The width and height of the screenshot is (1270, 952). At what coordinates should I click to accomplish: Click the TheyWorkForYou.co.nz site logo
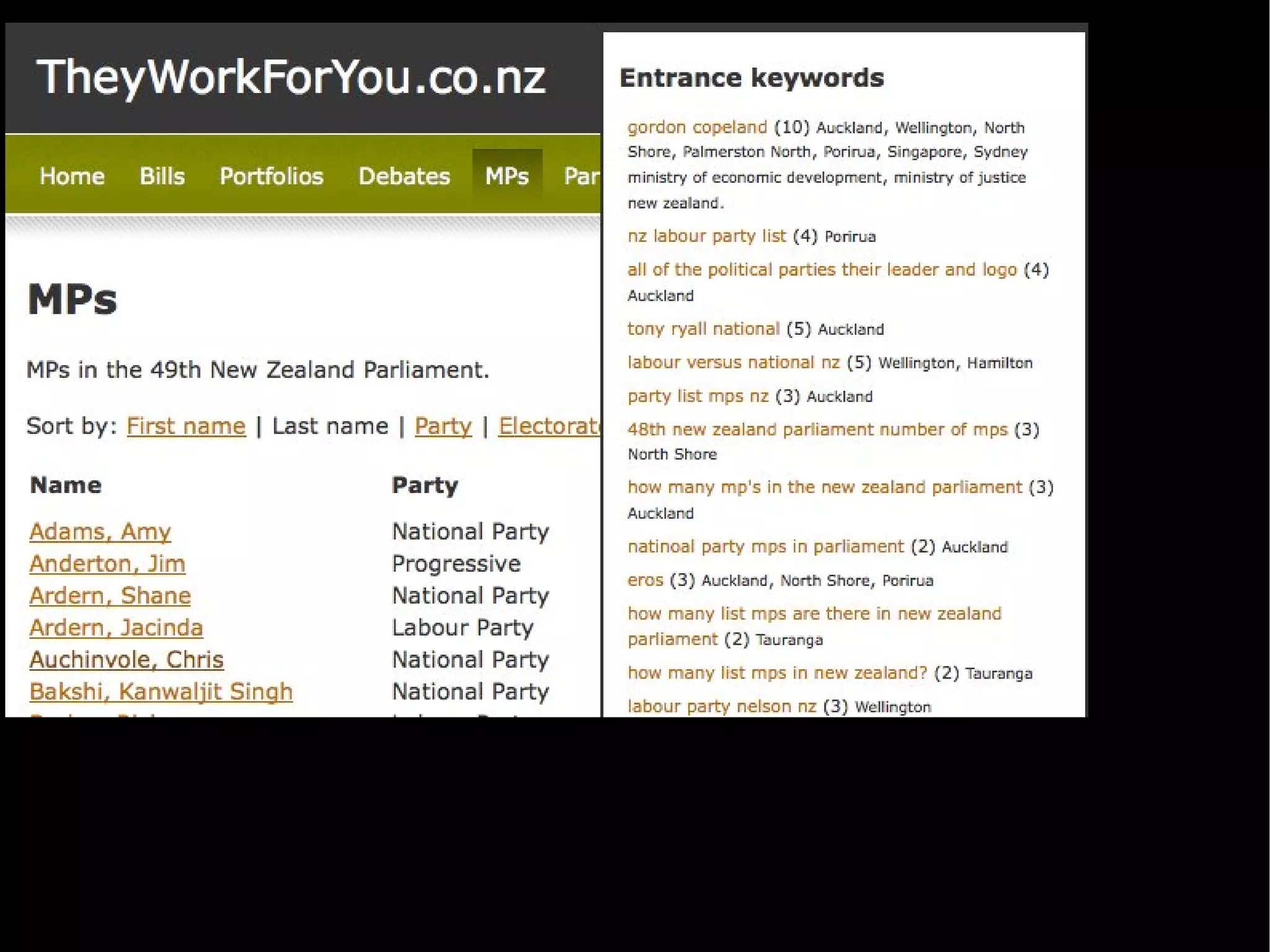tap(291, 78)
